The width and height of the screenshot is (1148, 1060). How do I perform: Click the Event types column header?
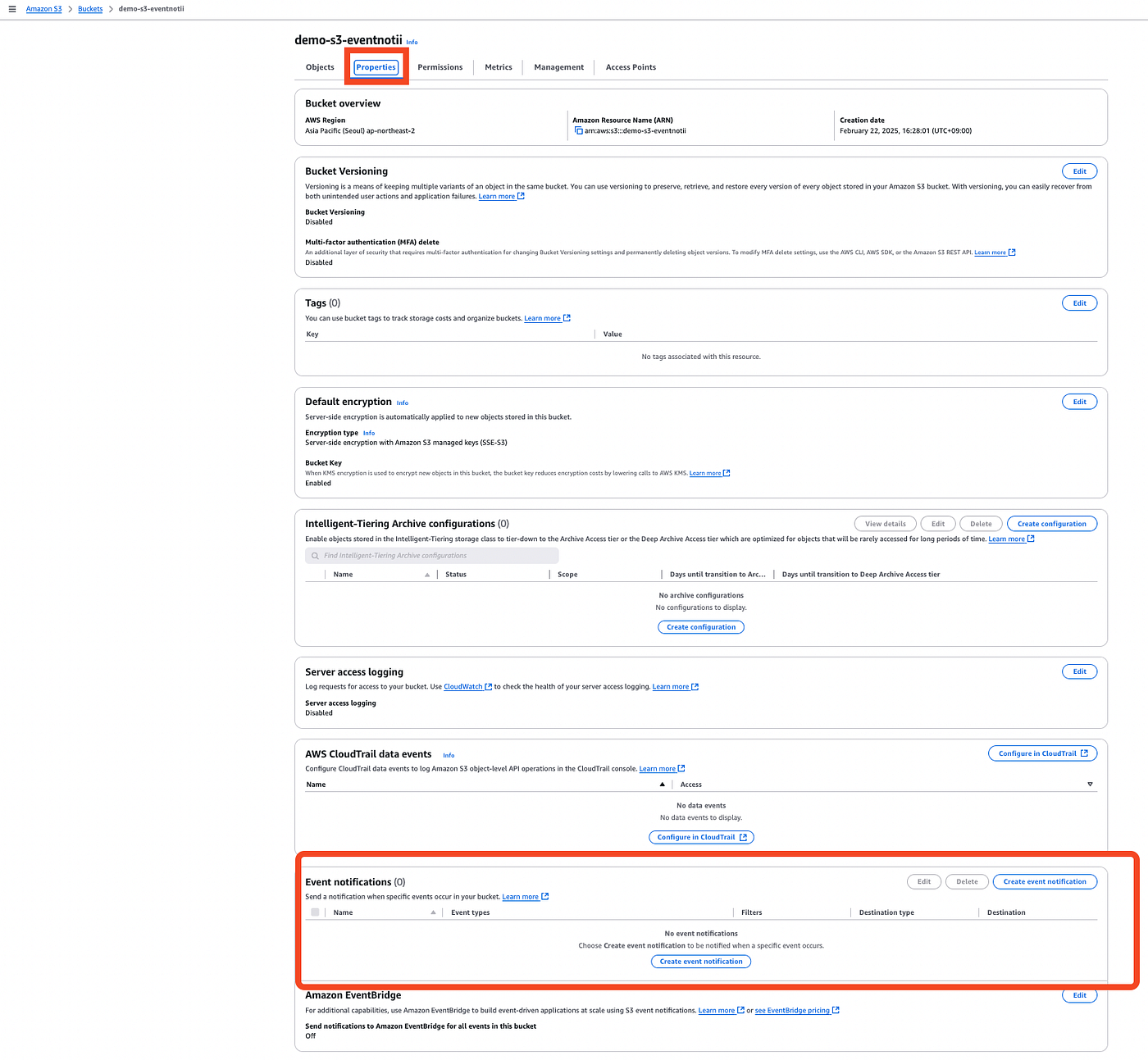(471, 912)
